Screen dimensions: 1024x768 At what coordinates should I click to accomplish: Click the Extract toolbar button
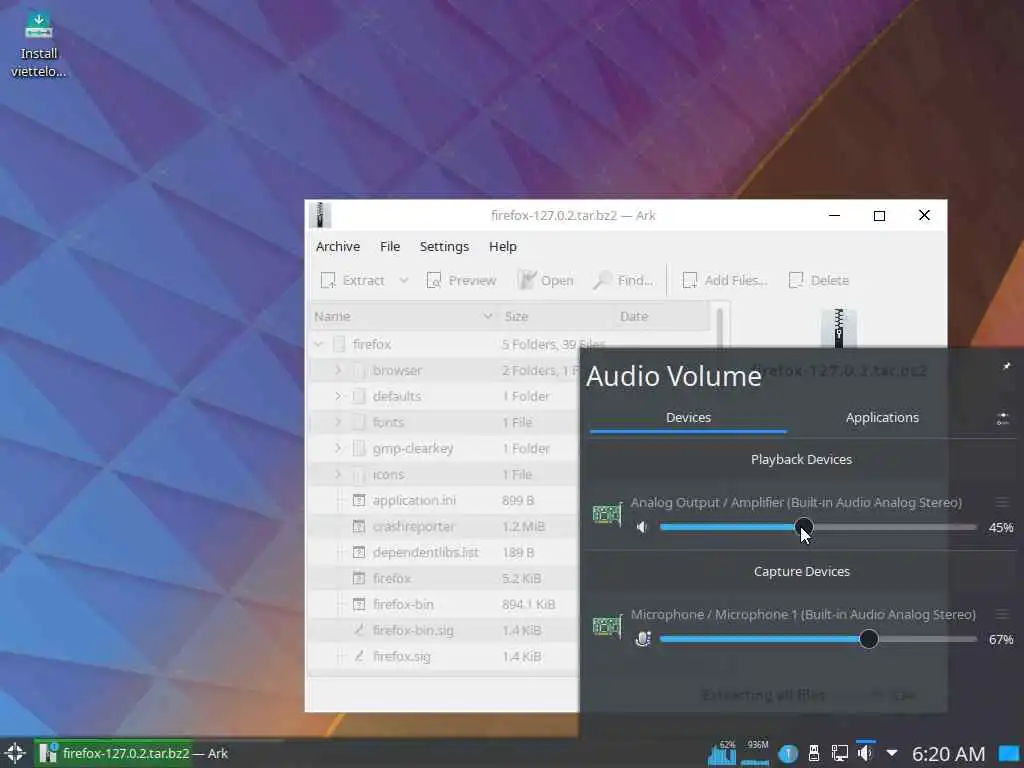pos(353,280)
